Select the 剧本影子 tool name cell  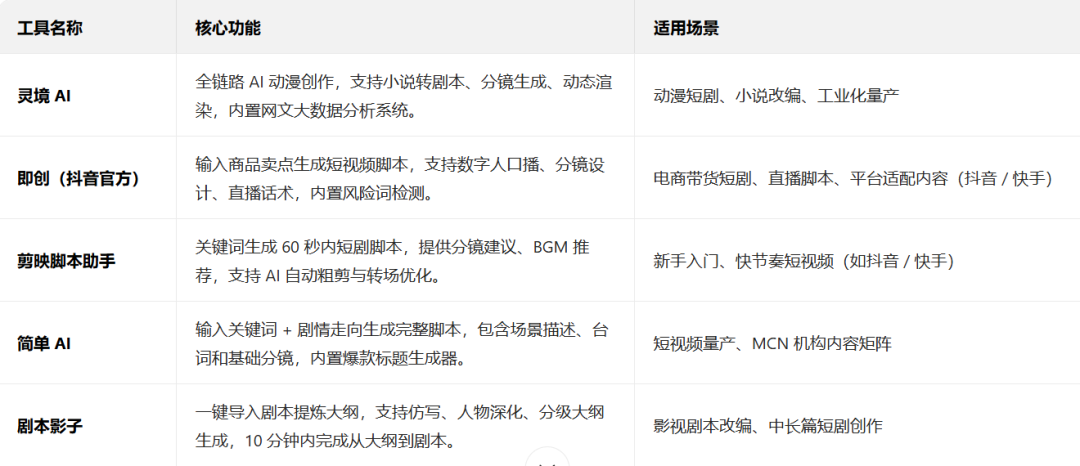pos(87,425)
